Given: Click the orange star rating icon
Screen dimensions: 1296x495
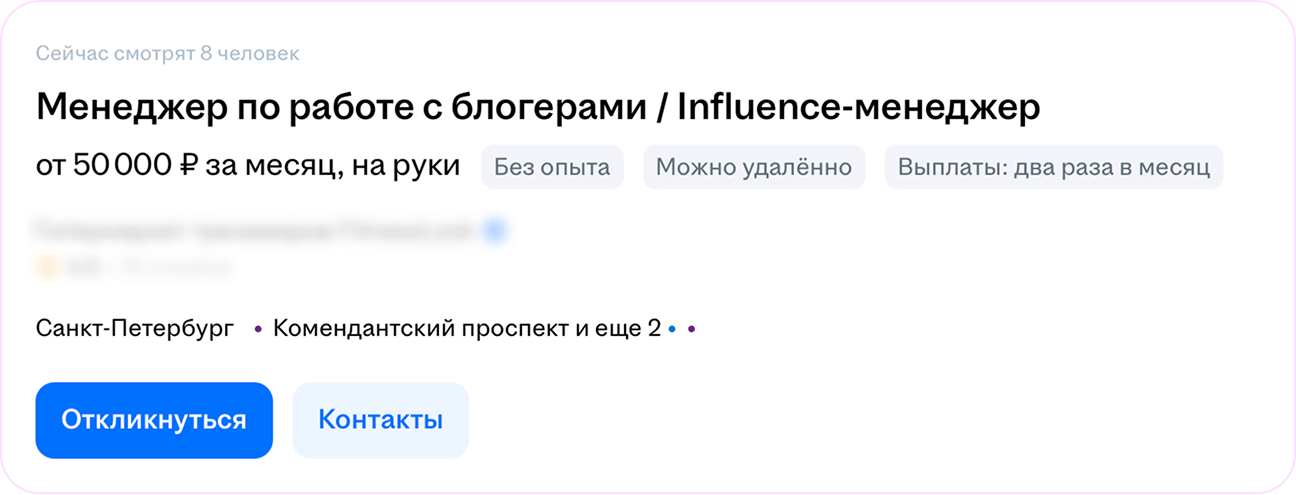Looking at the screenshot, I should [44, 267].
